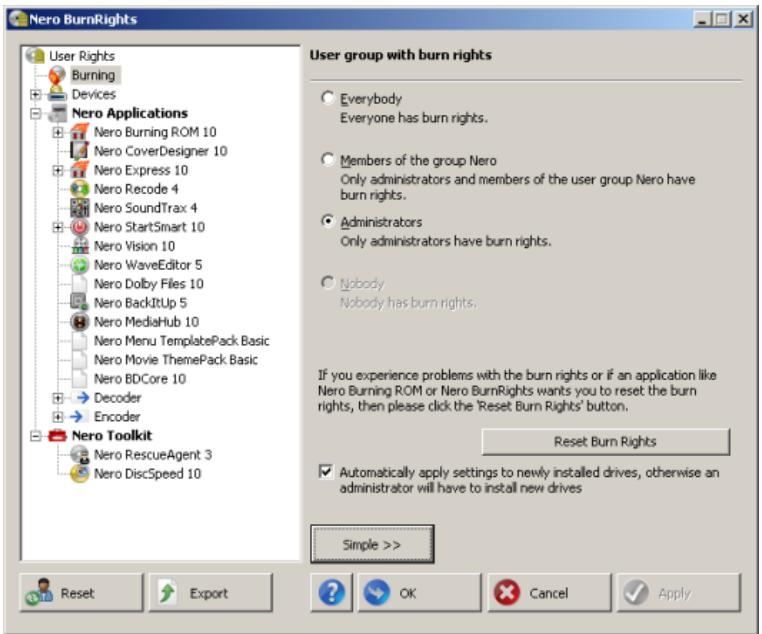This screenshot has height=634, width=762.
Task: Click the Reset Burn Rights button
Action: (x=606, y=442)
